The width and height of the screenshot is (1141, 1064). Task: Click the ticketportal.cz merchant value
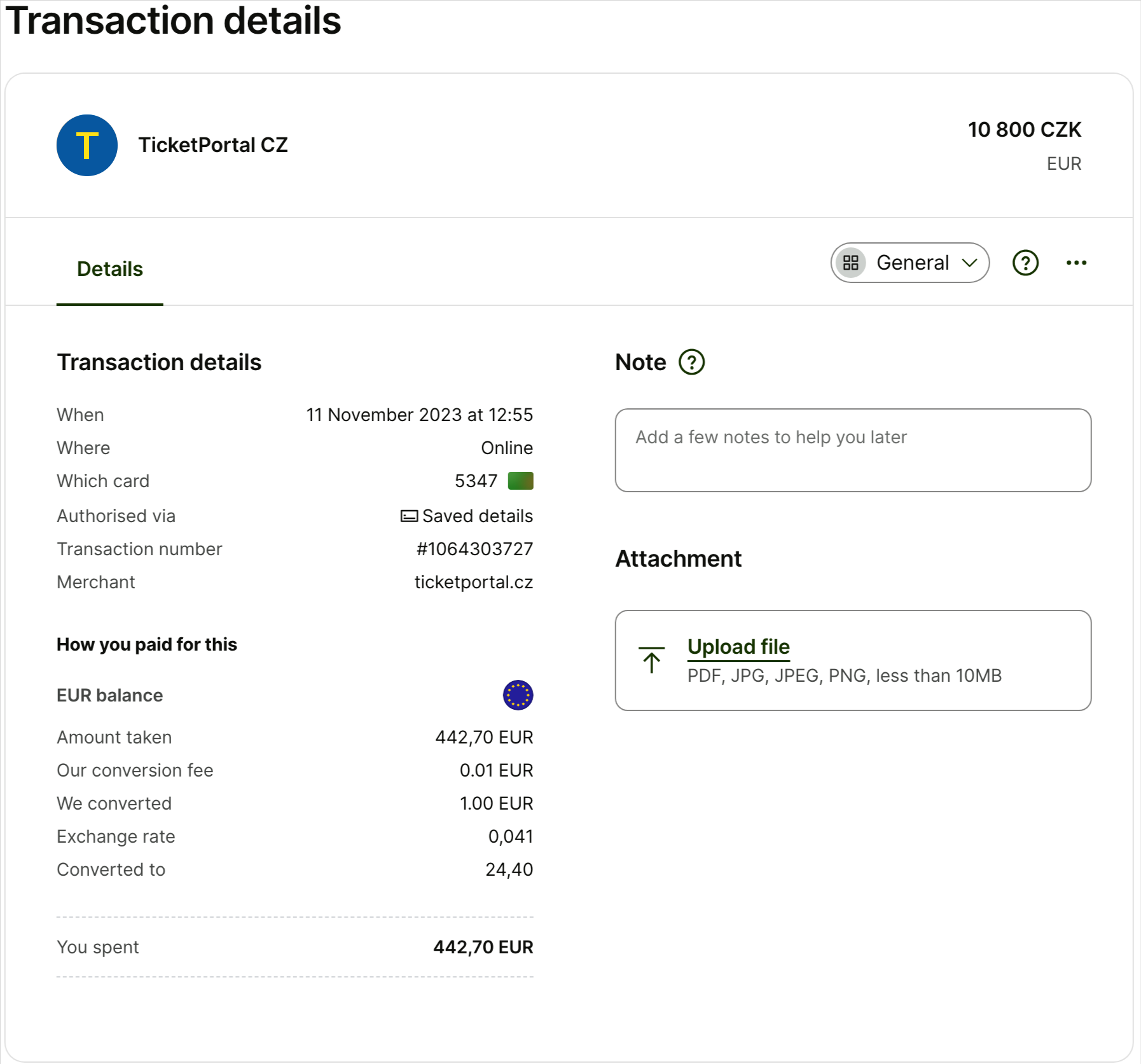(474, 582)
